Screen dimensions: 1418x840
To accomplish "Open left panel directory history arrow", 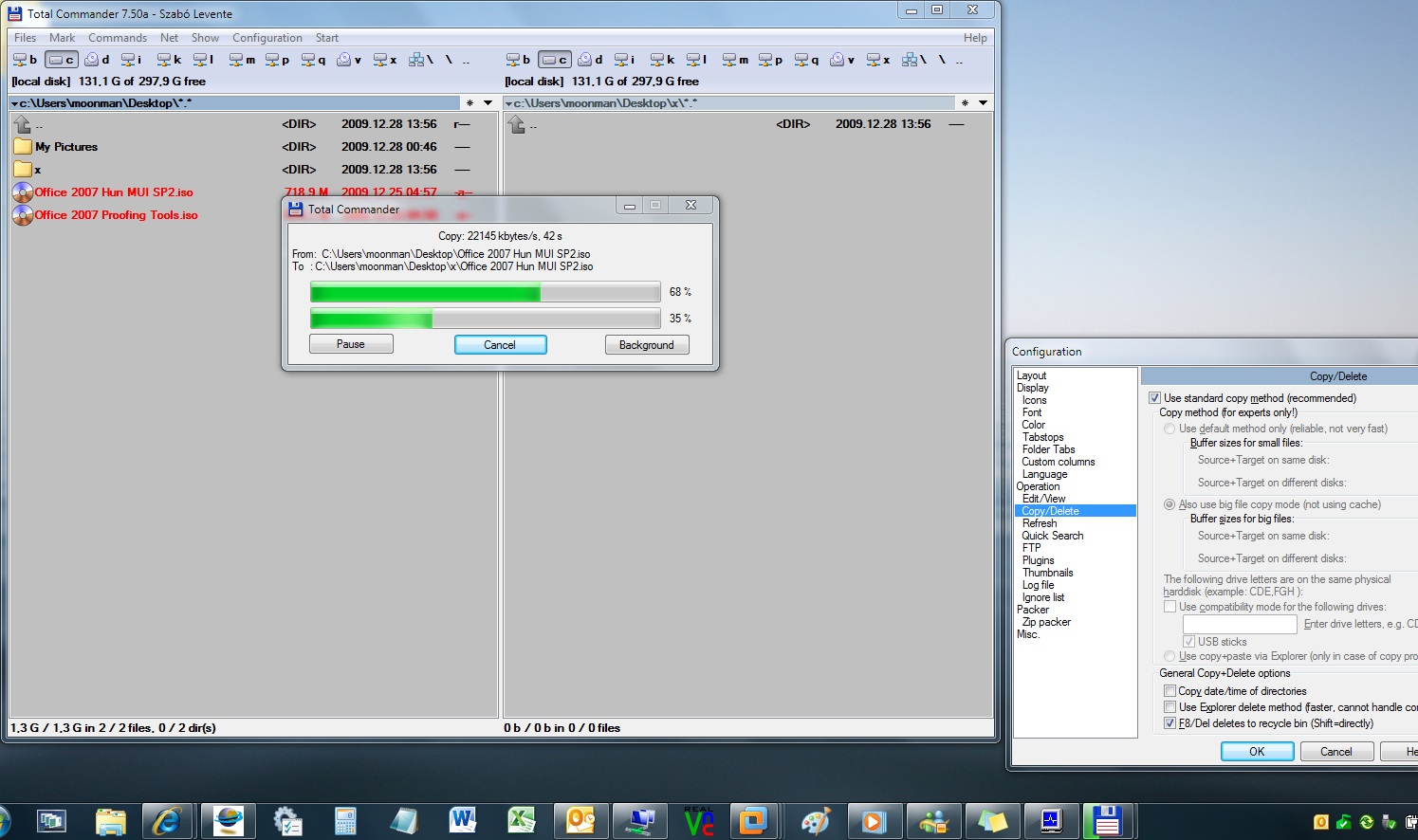I will (488, 102).
